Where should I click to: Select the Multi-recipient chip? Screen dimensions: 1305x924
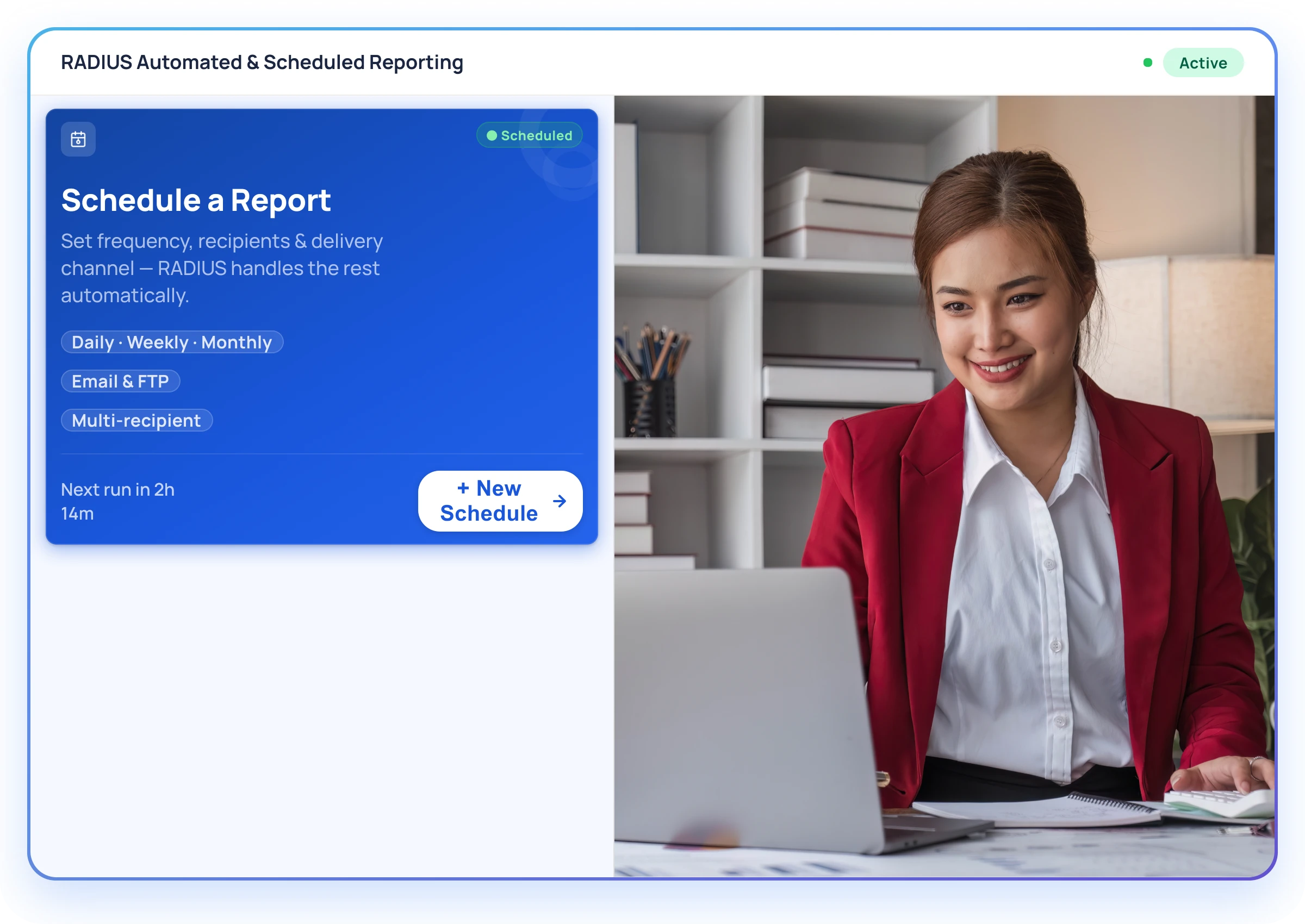(136, 421)
